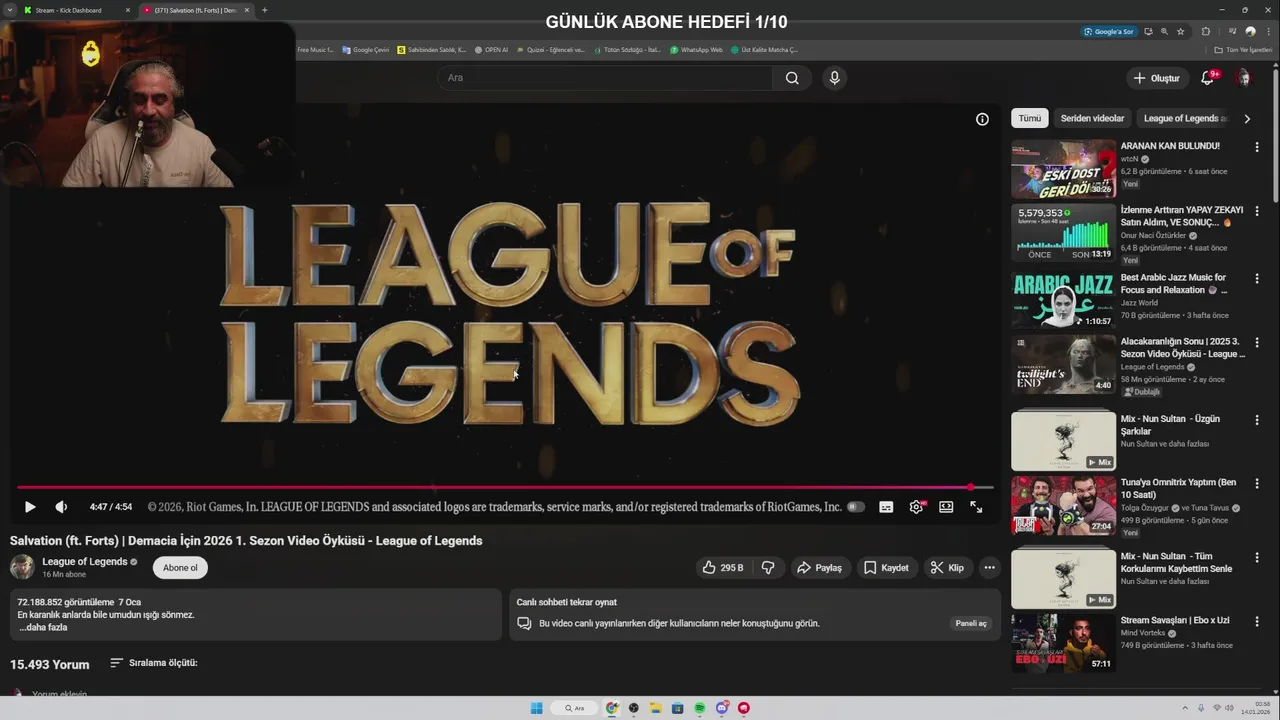Expand the description with ...daha fazla
Screen dimensions: 1280x720
pyautogui.click(x=43, y=628)
